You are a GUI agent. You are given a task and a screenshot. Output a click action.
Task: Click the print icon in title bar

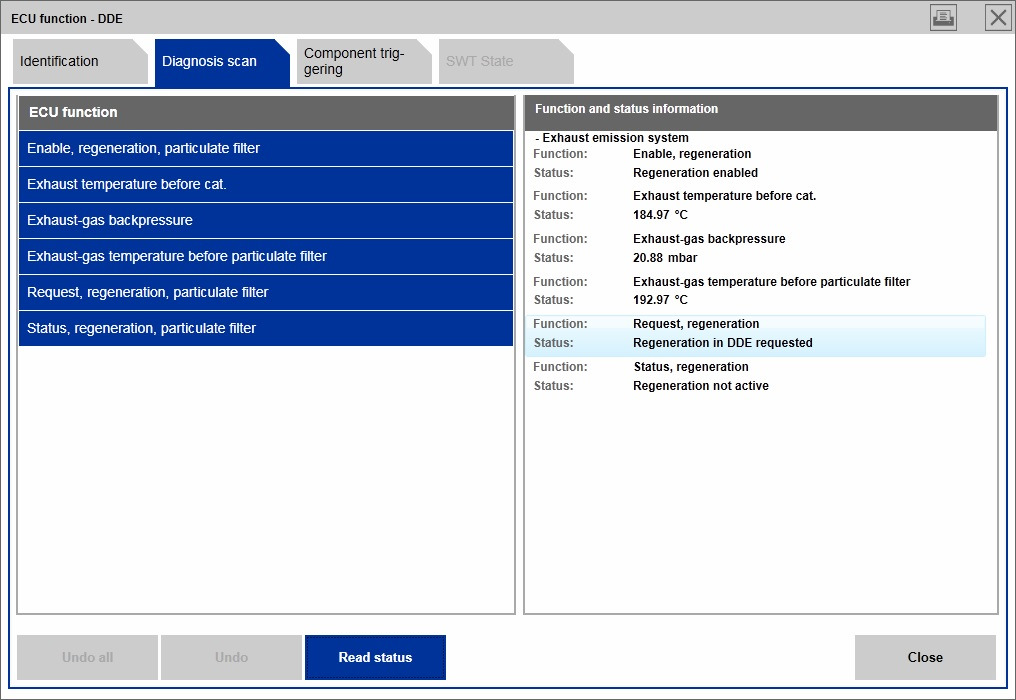943,17
